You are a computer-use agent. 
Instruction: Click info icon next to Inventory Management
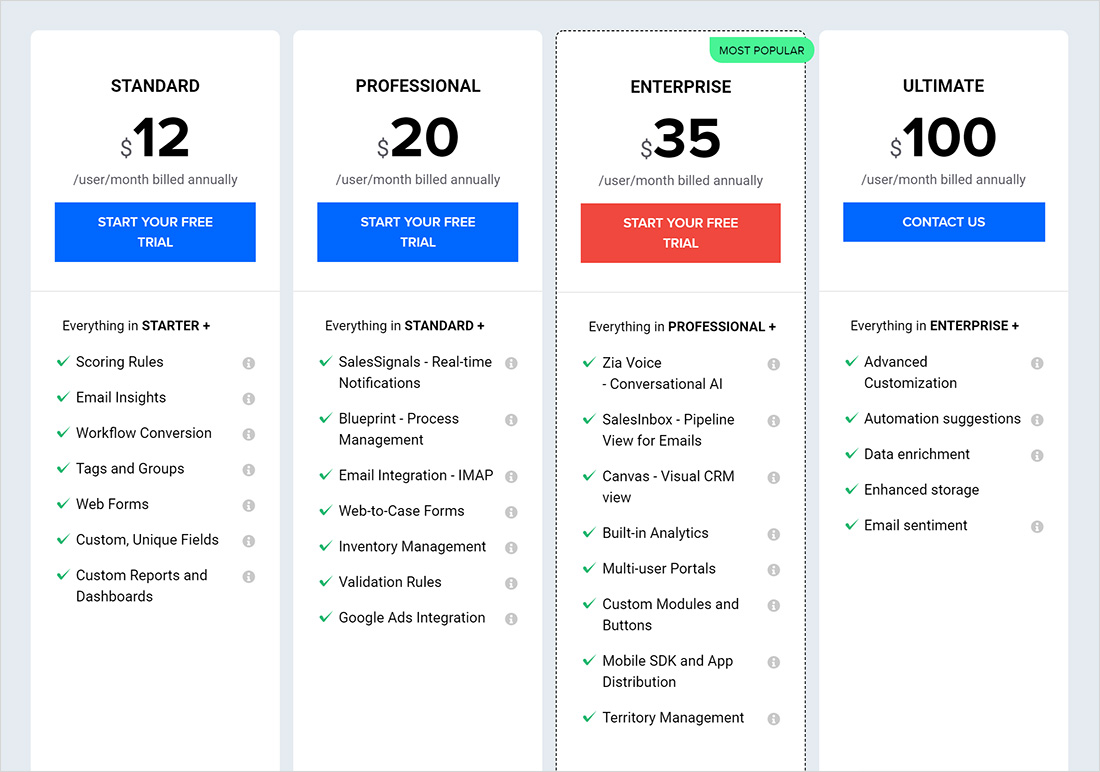pos(511,548)
